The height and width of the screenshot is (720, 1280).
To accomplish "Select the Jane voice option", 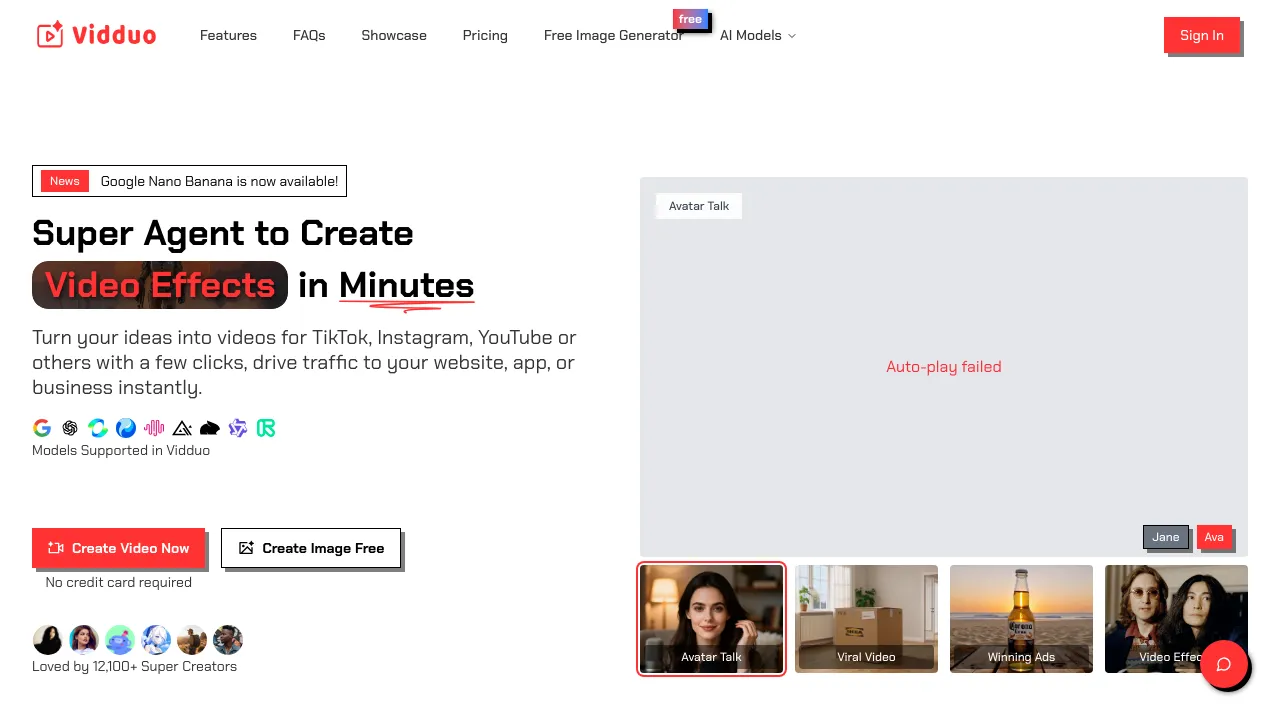I will click(1165, 537).
